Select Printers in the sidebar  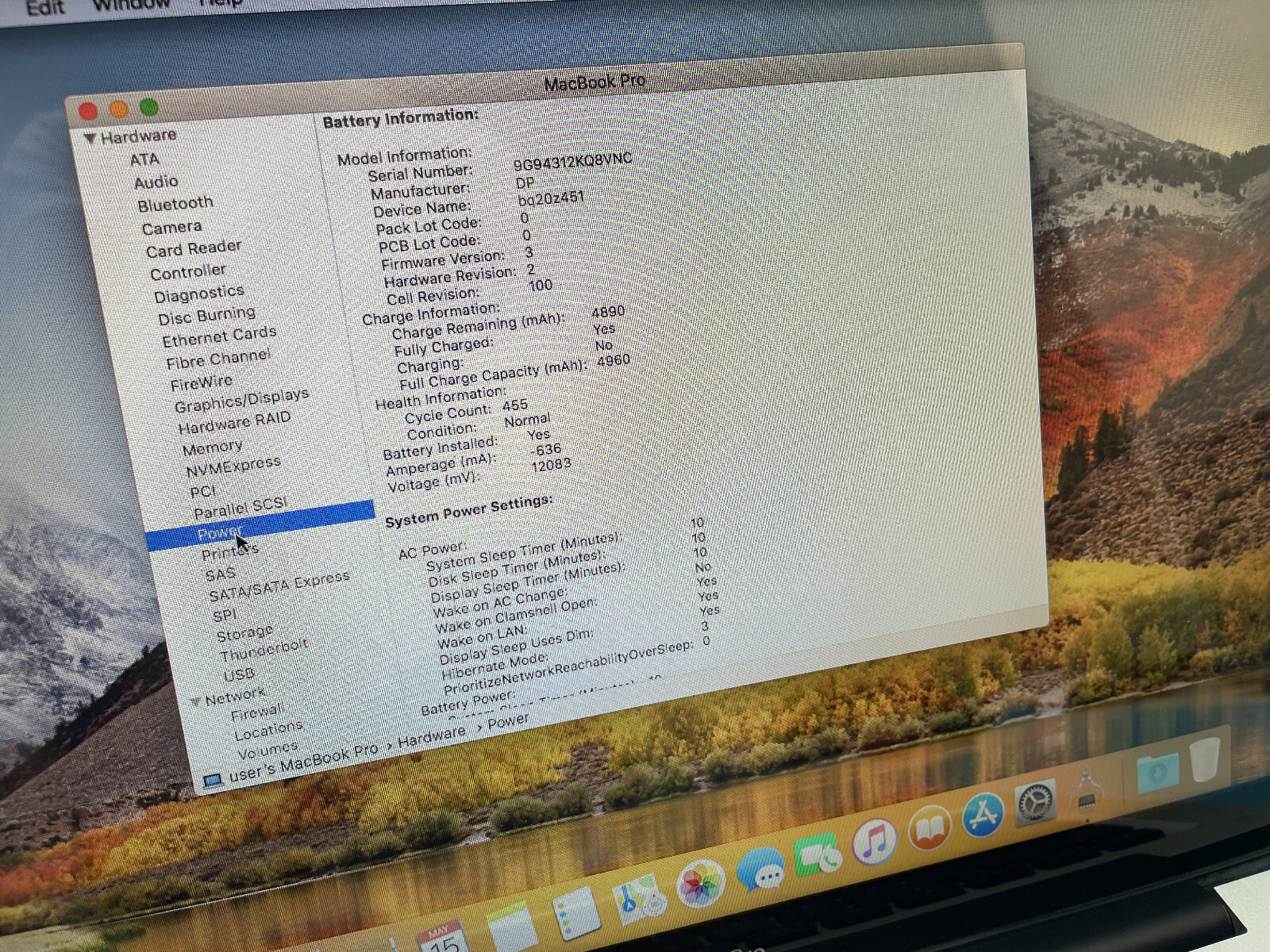tap(229, 551)
